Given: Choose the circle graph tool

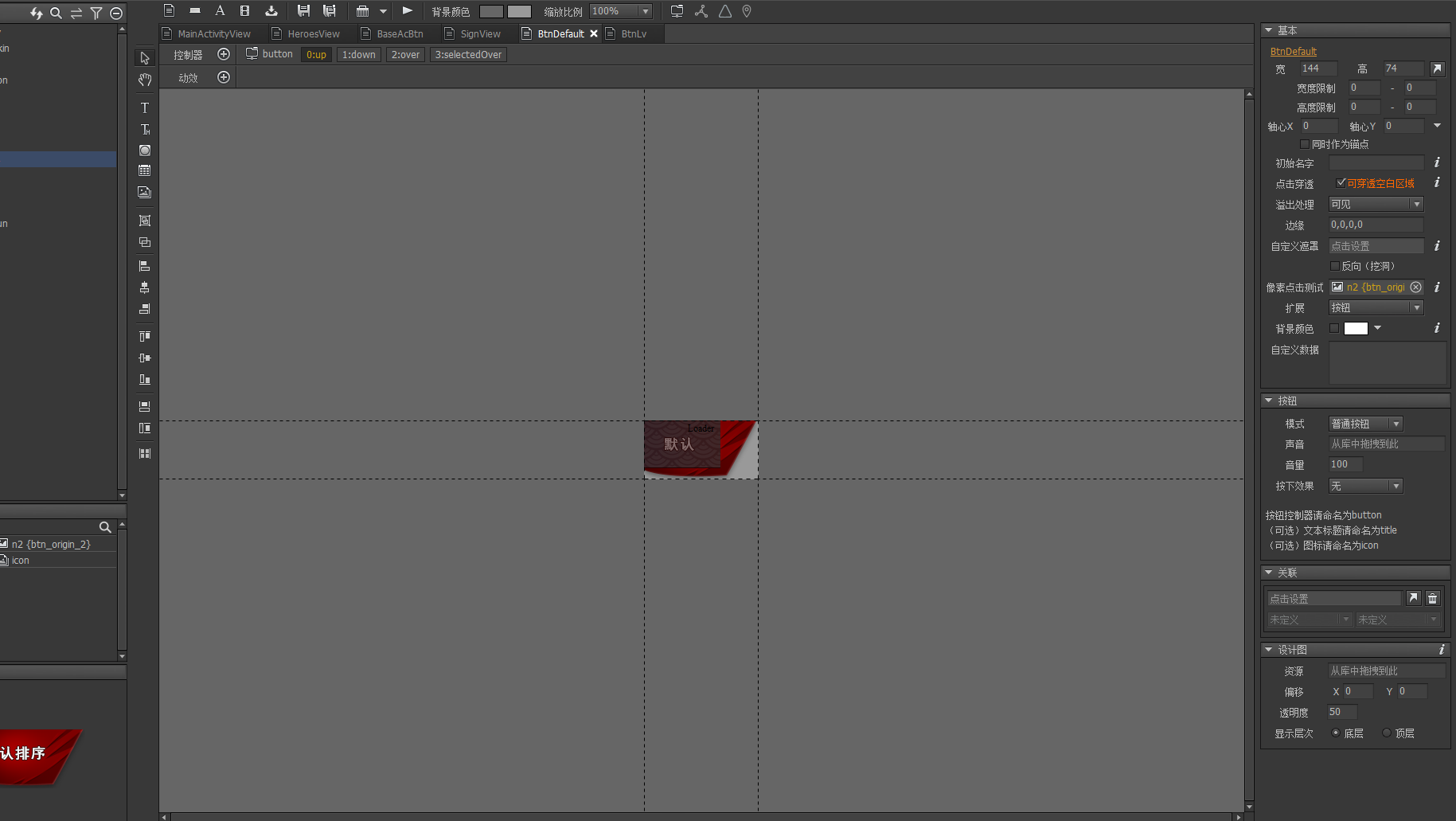Looking at the screenshot, I should [145, 151].
